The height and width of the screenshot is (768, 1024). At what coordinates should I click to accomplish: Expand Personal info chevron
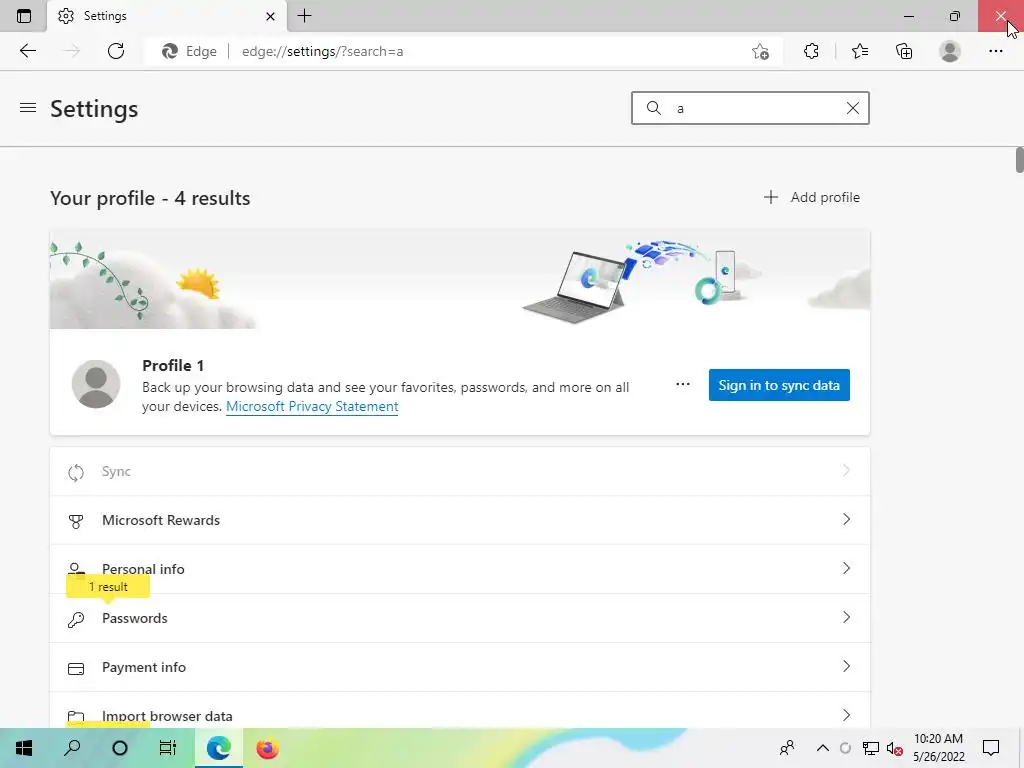point(846,568)
